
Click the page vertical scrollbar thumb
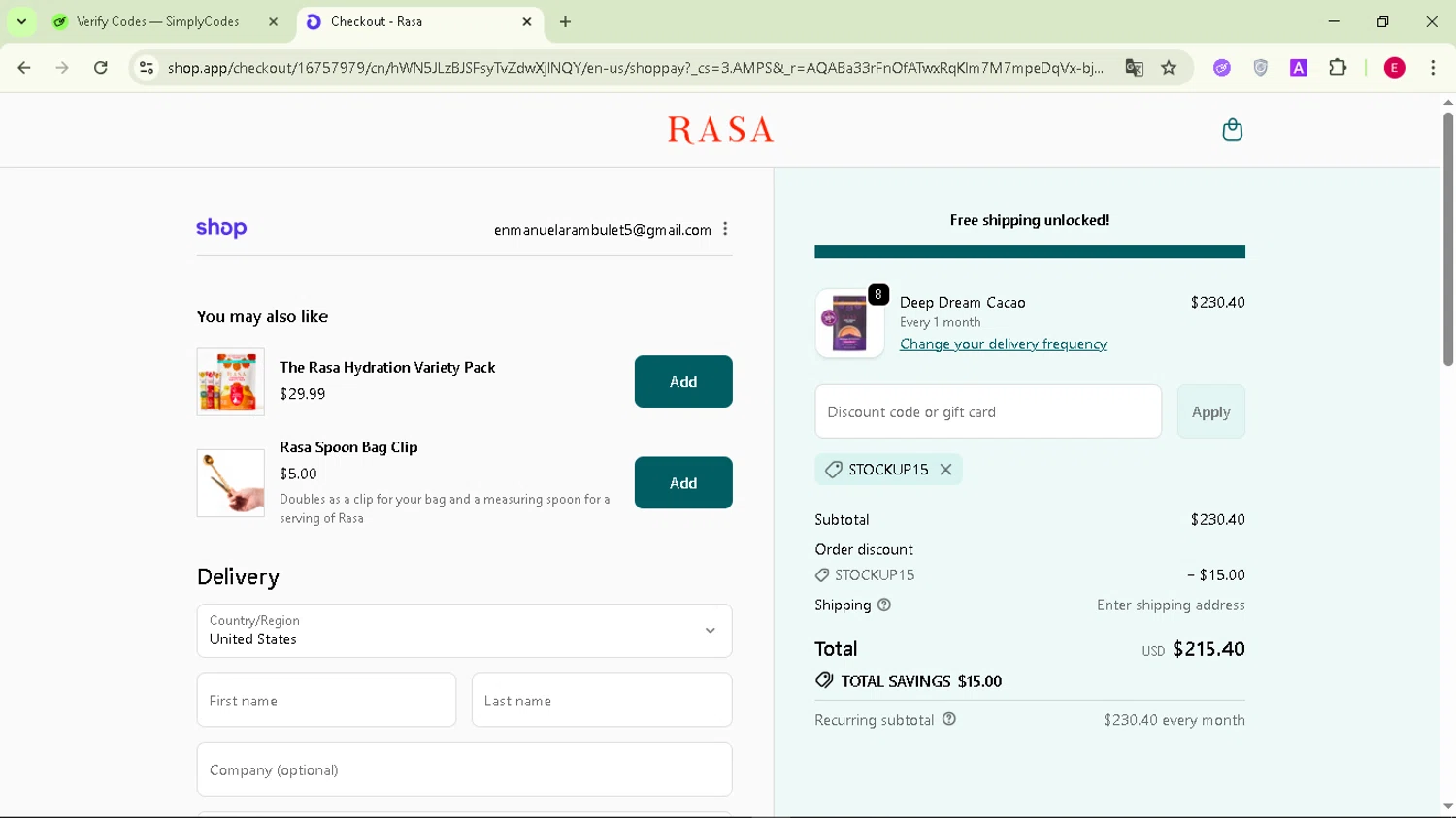1447,239
